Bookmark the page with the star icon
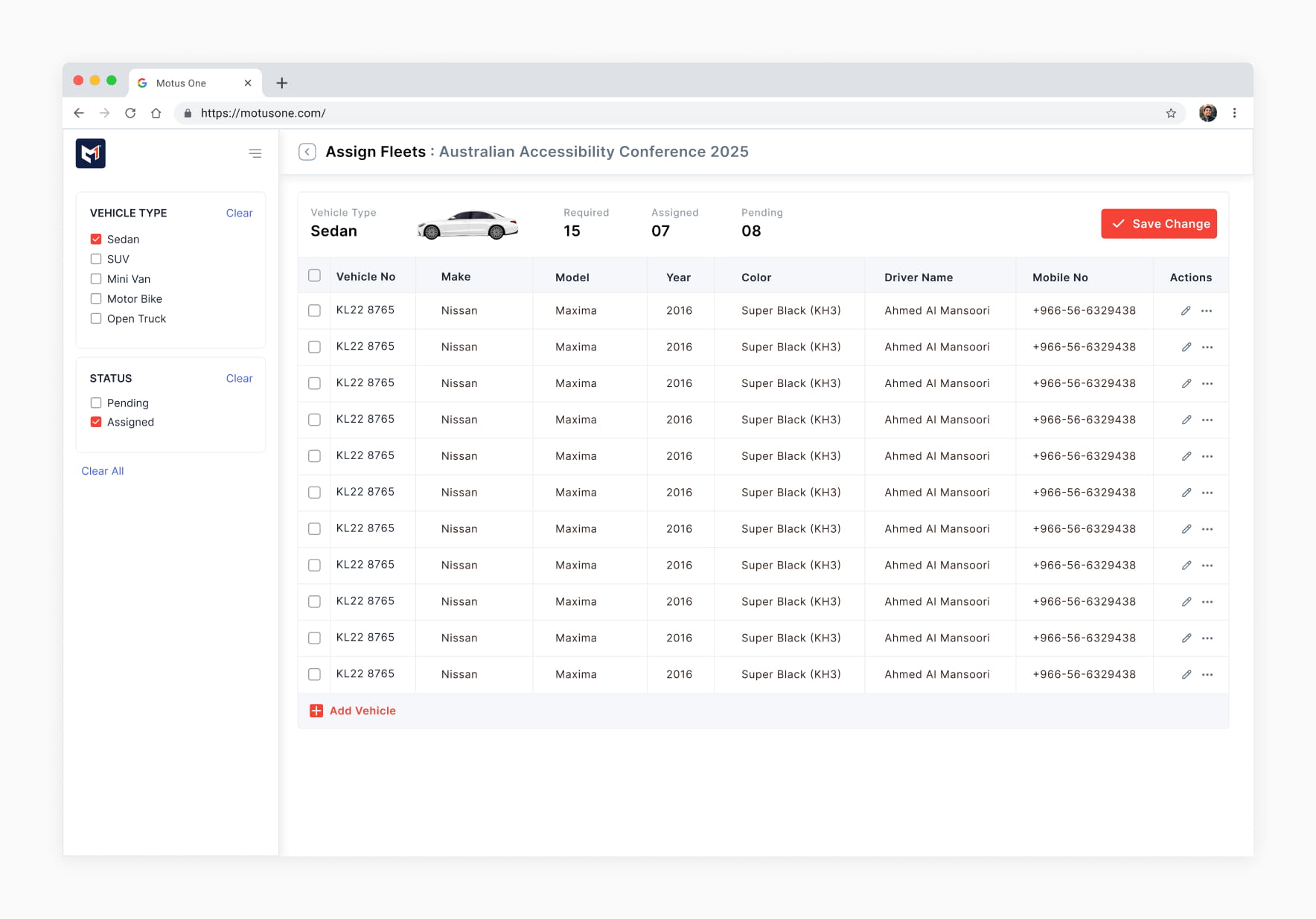This screenshot has height=919, width=1316. [1171, 113]
